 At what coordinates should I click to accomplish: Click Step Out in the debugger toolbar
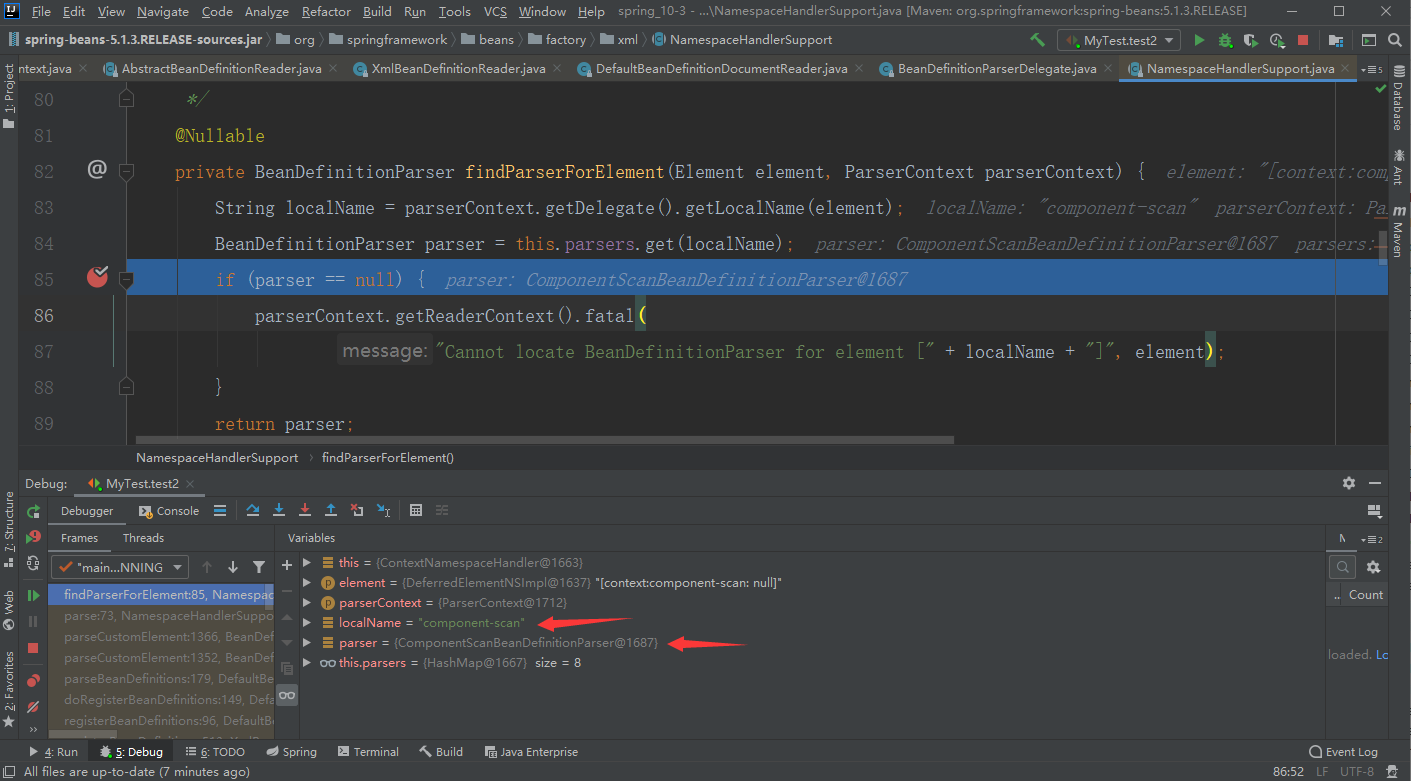(x=331, y=510)
